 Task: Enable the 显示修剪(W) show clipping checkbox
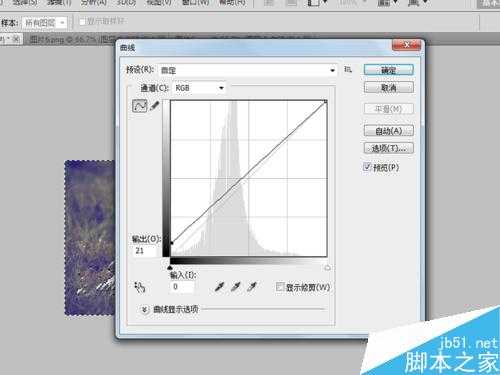(280, 287)
